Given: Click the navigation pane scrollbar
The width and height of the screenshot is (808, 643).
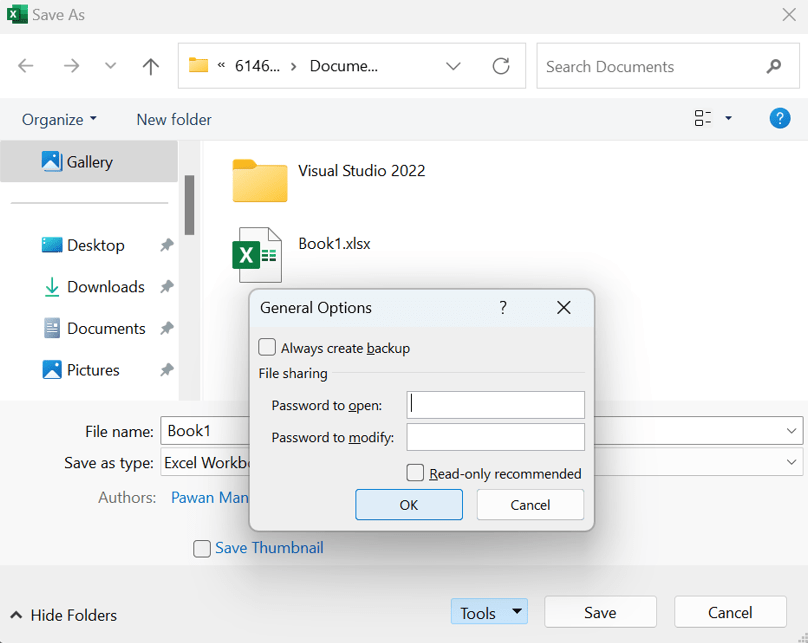Looking at the screenshot, I should point(189,205).
